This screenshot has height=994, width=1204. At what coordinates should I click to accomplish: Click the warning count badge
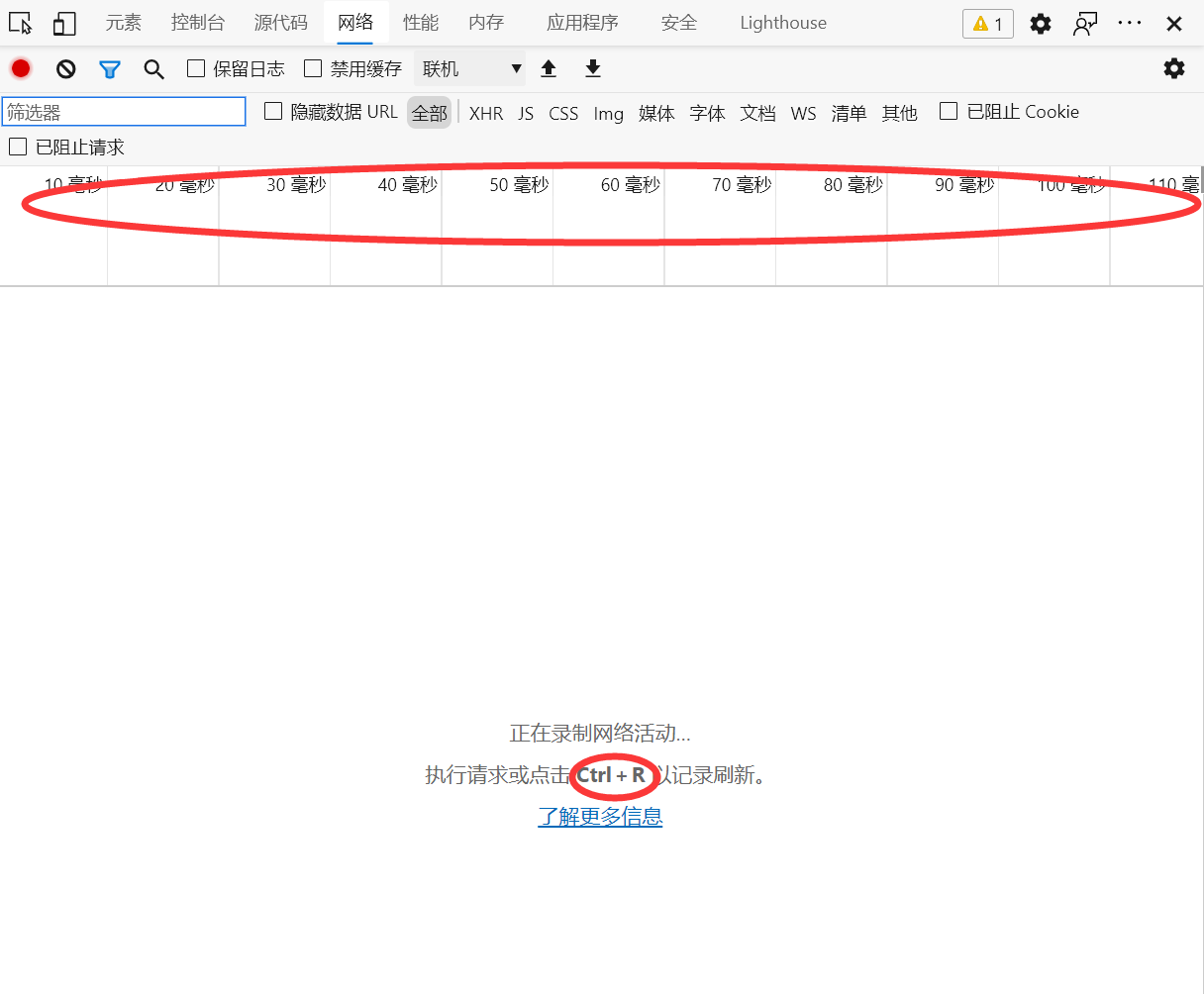pos(988,24)
